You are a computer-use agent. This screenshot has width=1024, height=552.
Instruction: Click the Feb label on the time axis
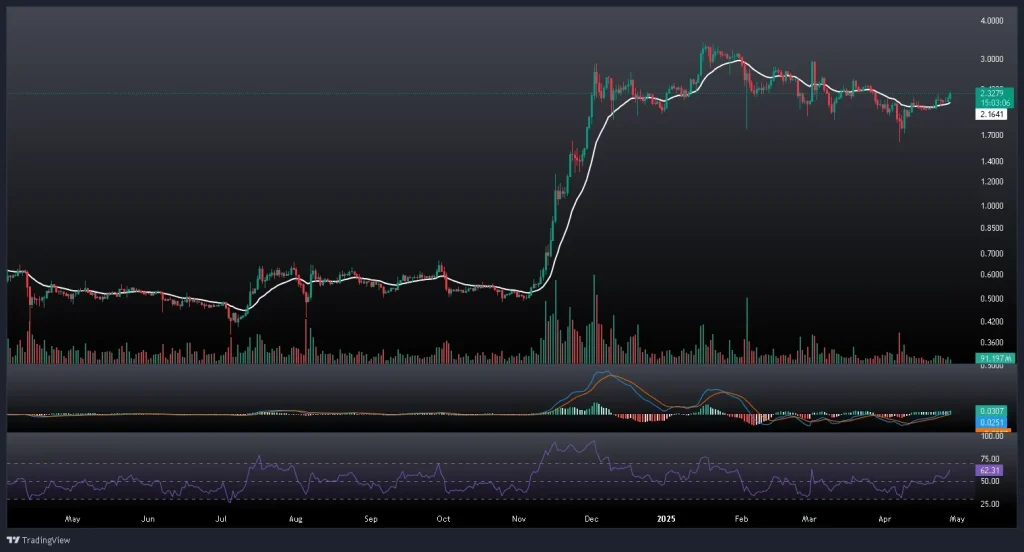[x=741, y=520]
